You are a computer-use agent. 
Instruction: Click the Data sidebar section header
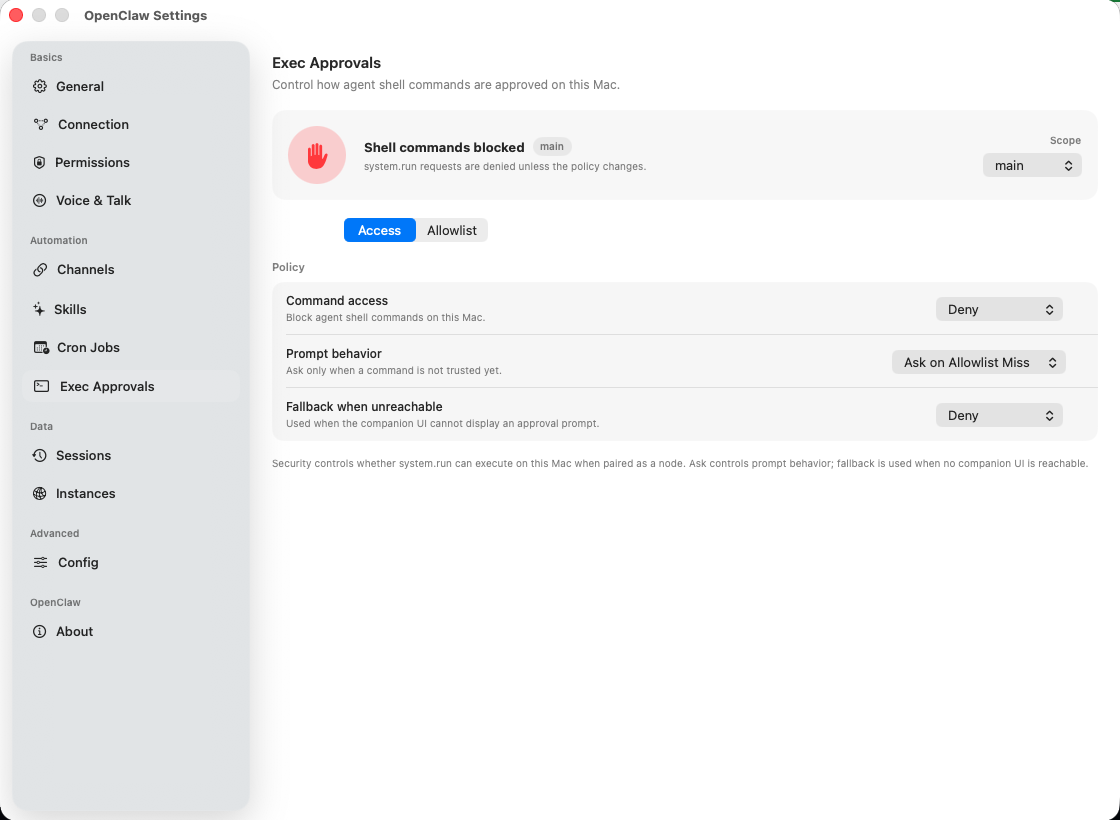(41, 426)
